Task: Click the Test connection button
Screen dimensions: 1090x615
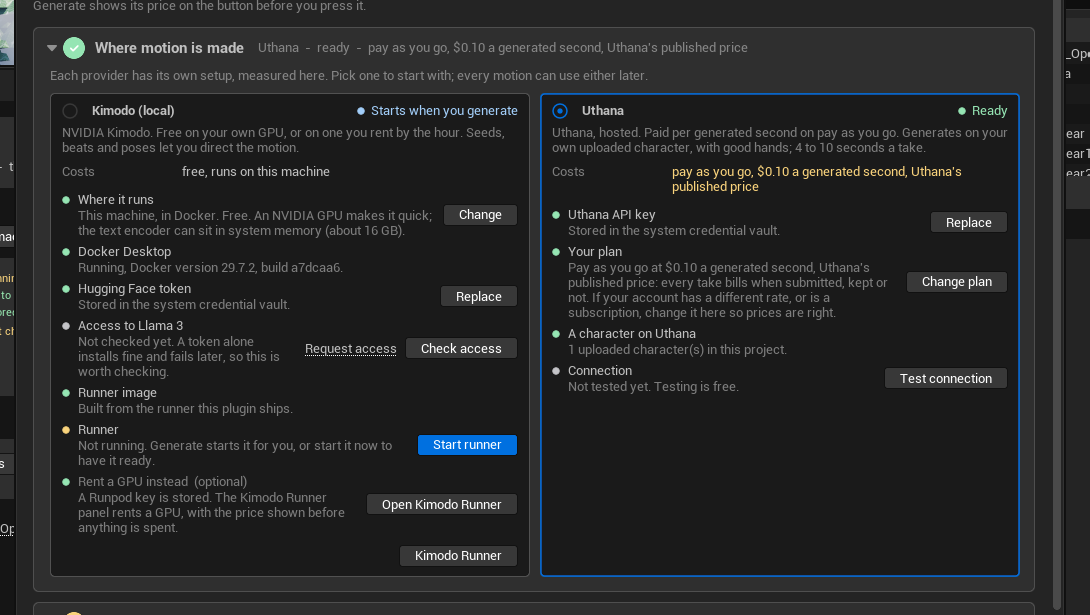Action: click(945, 378)
